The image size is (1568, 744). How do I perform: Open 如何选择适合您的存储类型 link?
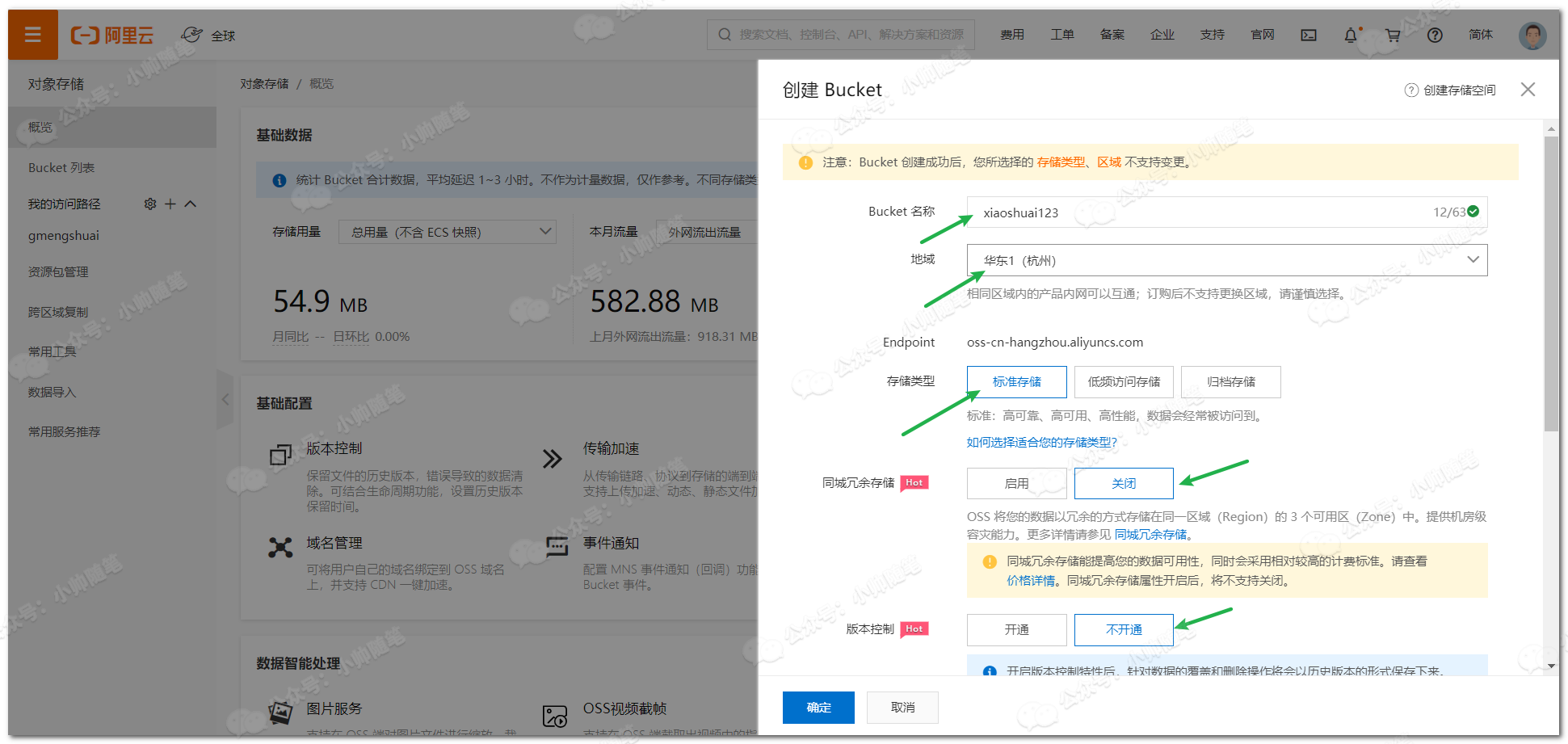click(x=1042, y=443)
